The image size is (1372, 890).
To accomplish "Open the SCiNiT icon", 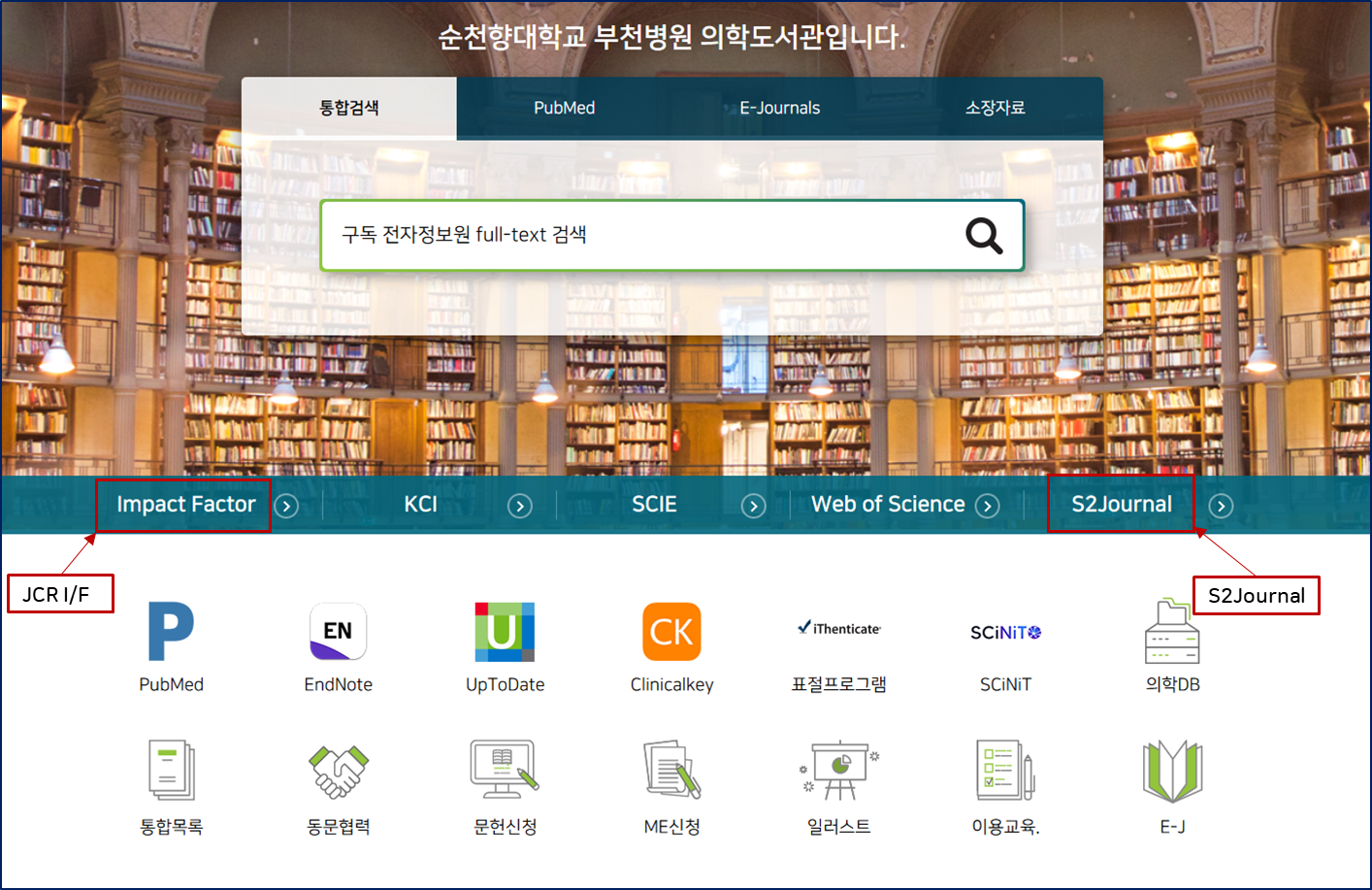I will point(1005,633).
